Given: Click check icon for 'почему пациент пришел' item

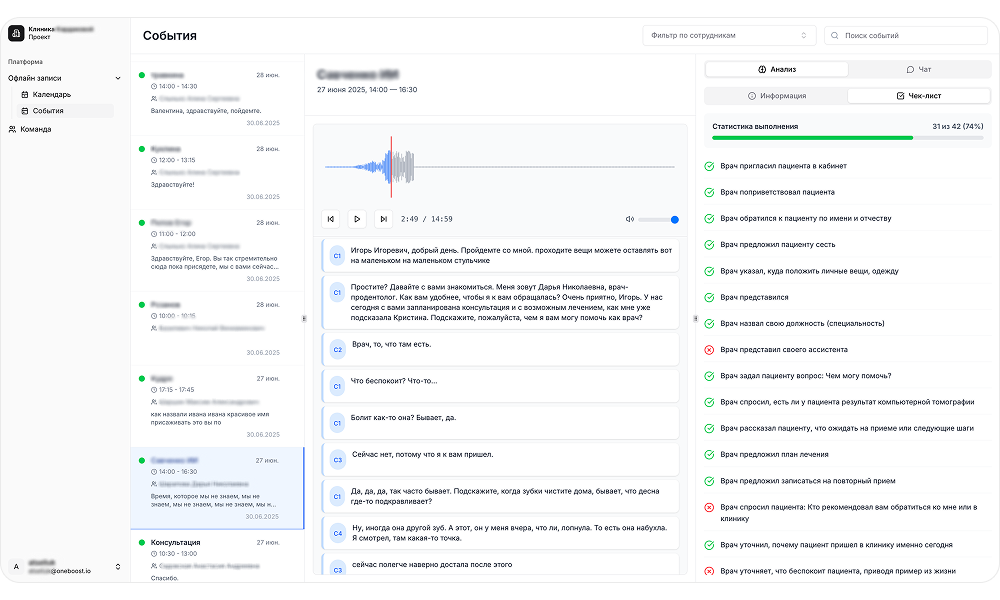Looking at the screenshot, I should (x=709, y=545).
